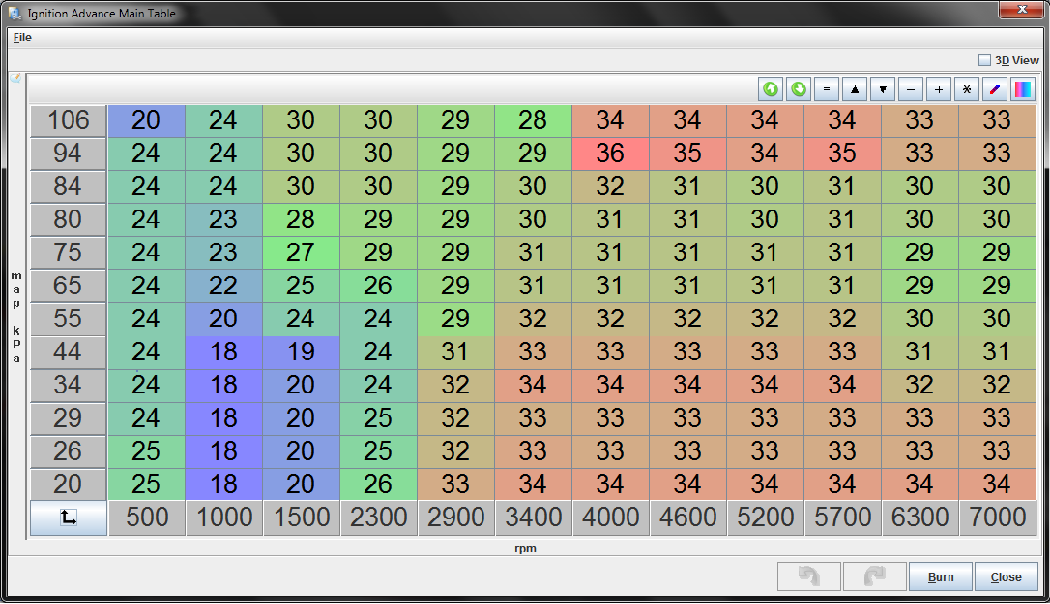This screenshot has height=604, width=1050.
Task: Select the 26 kPa row header
Action: (68, 451)
